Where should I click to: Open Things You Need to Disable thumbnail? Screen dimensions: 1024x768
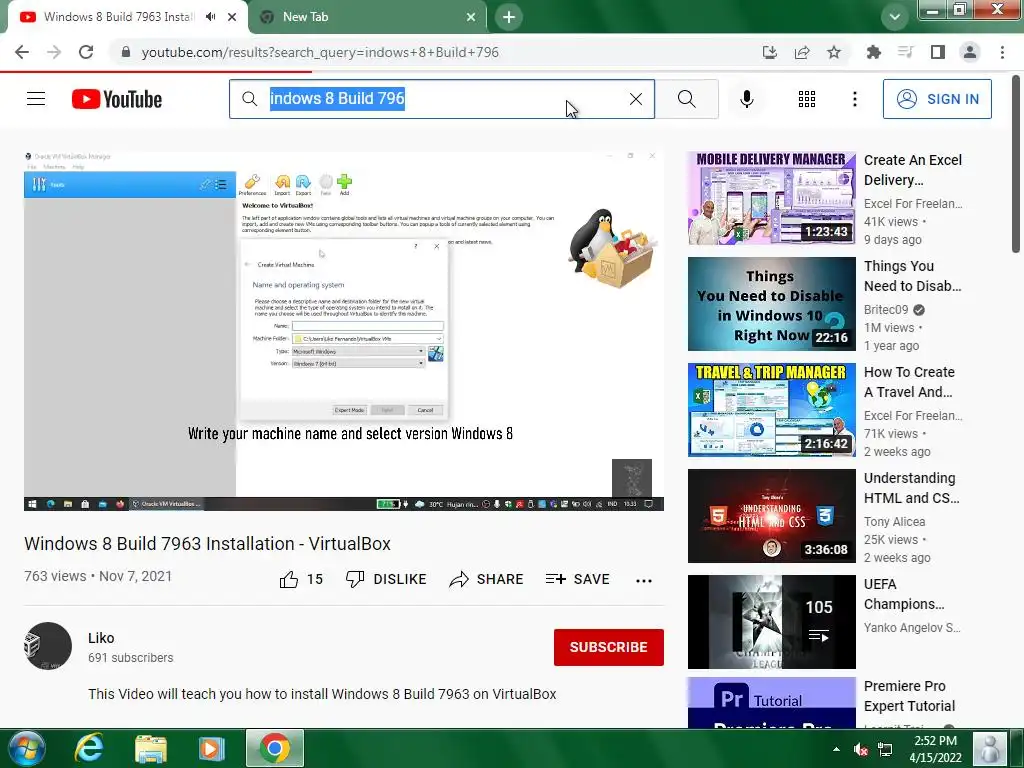click(771, 304)
